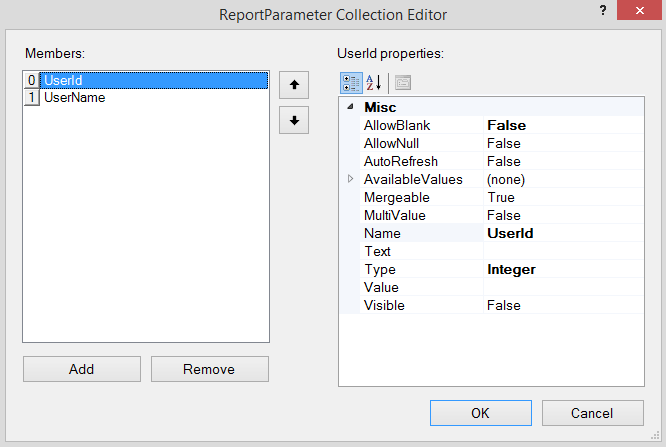Cancel the collection editor dialog
Image resolution: width=666 pixels, height=447 pixels.
592,413
